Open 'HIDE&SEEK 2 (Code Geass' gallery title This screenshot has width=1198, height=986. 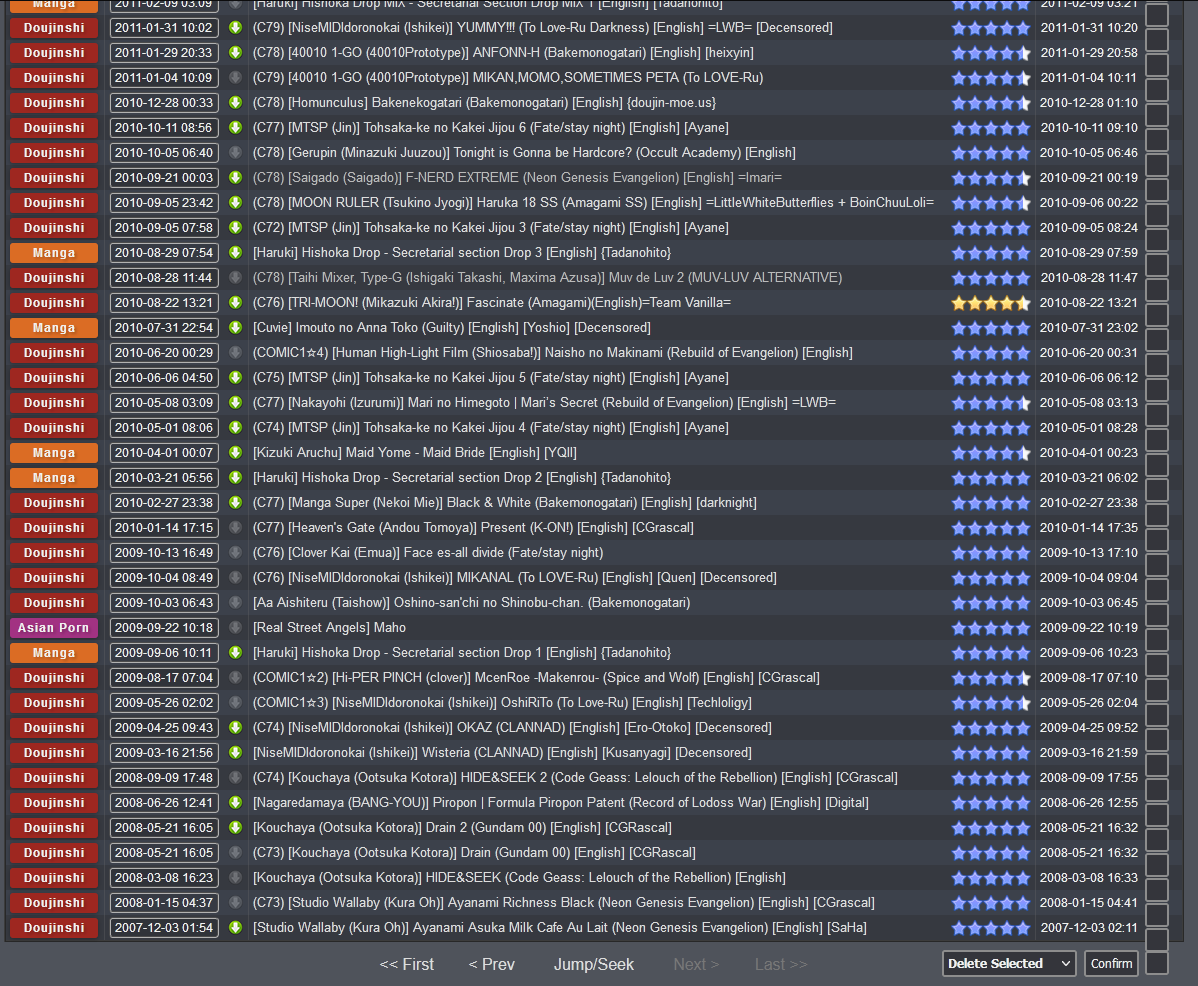point(575,777)
